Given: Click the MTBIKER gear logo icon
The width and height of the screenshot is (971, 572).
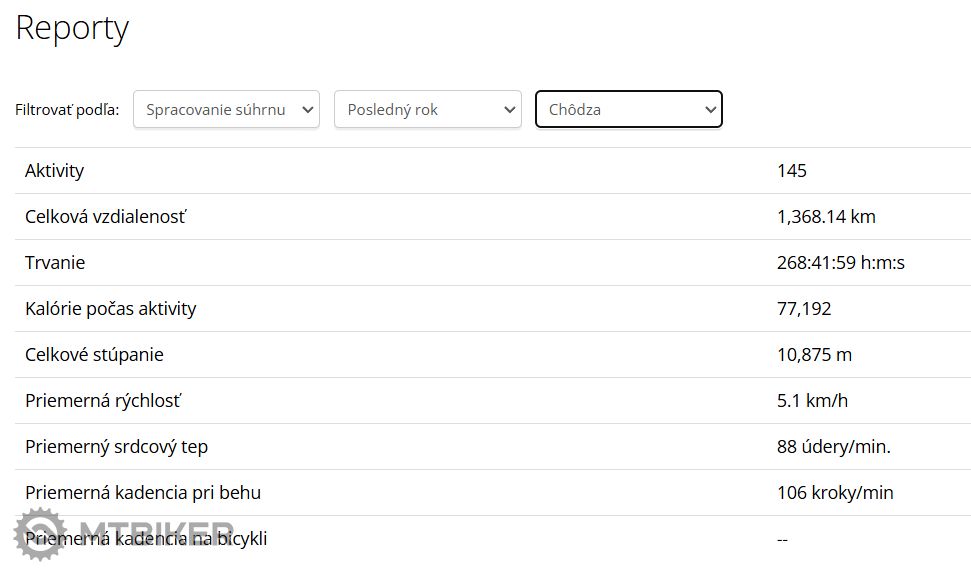Looking at the screenshot, I should click(x=40, y=534).
